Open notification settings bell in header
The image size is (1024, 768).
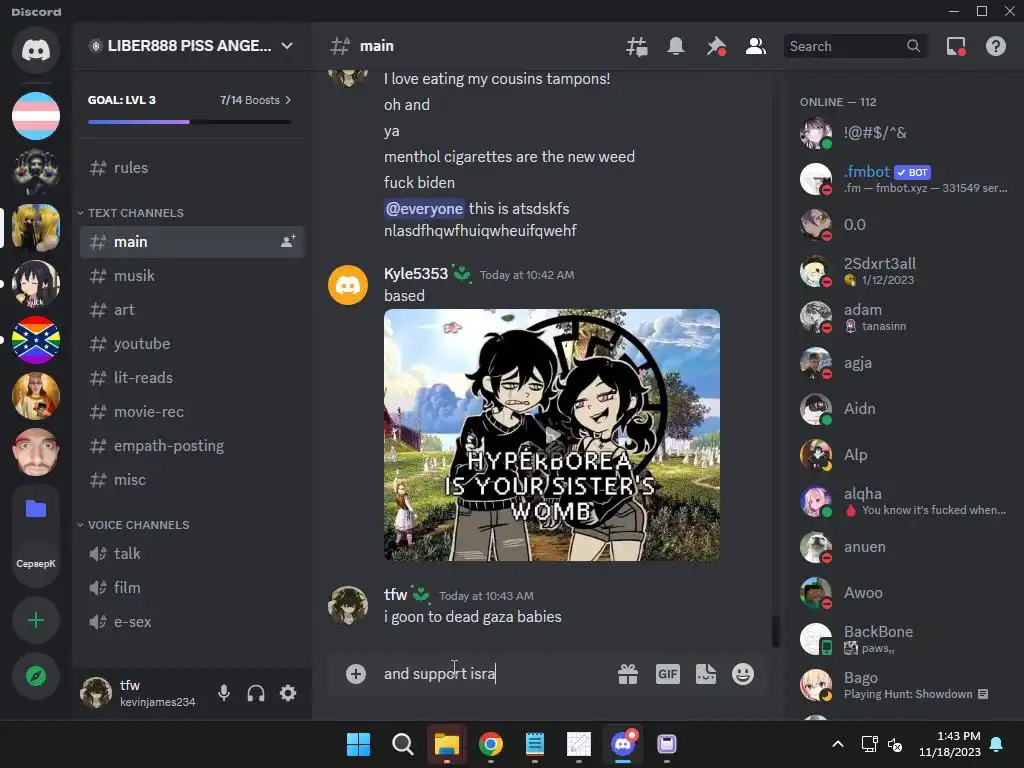pyautogui.click(x=676, y=46)
